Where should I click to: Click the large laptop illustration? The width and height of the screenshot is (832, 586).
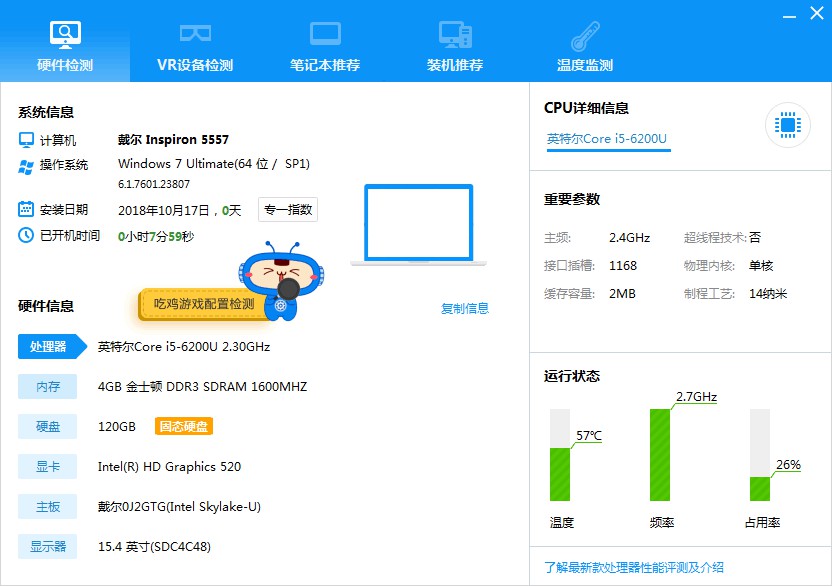tap(419, 225)
